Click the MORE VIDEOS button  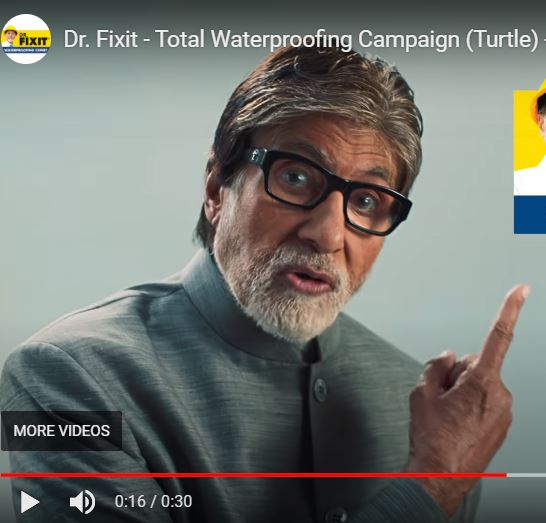[x=61, y=431]
